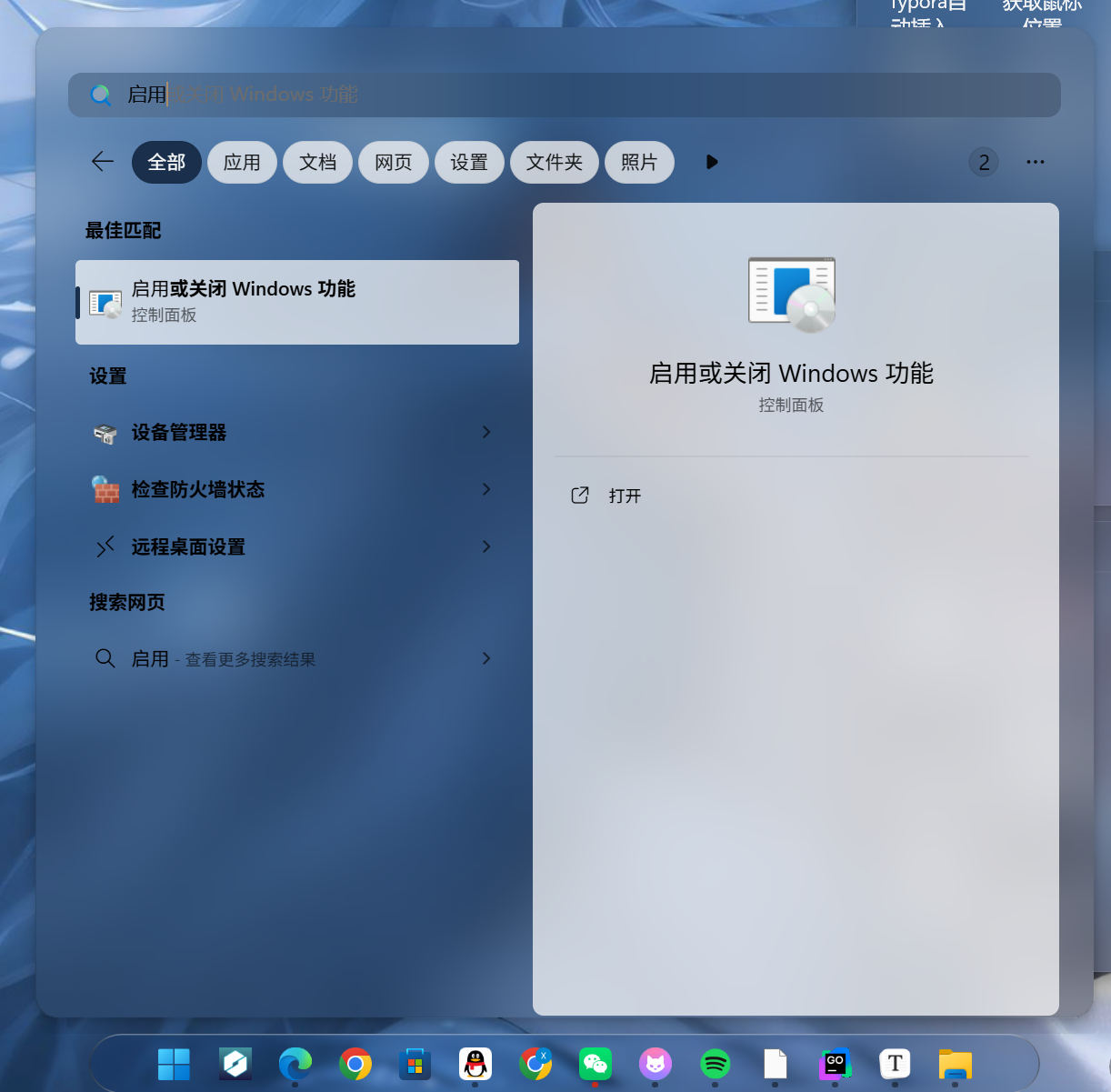Switch to the 网页 filter tab

394,162
